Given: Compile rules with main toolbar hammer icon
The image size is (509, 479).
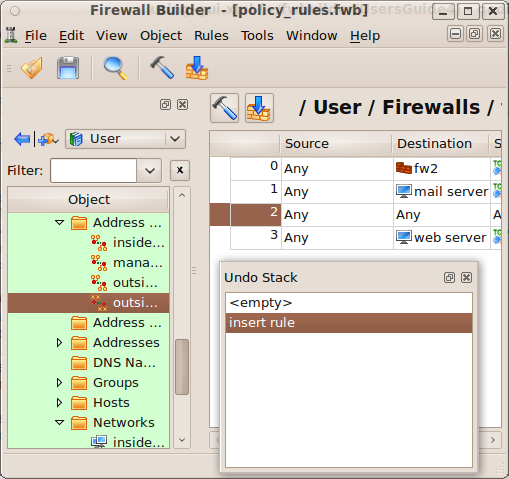Looking at the screenshot, I should coord(162,68).
